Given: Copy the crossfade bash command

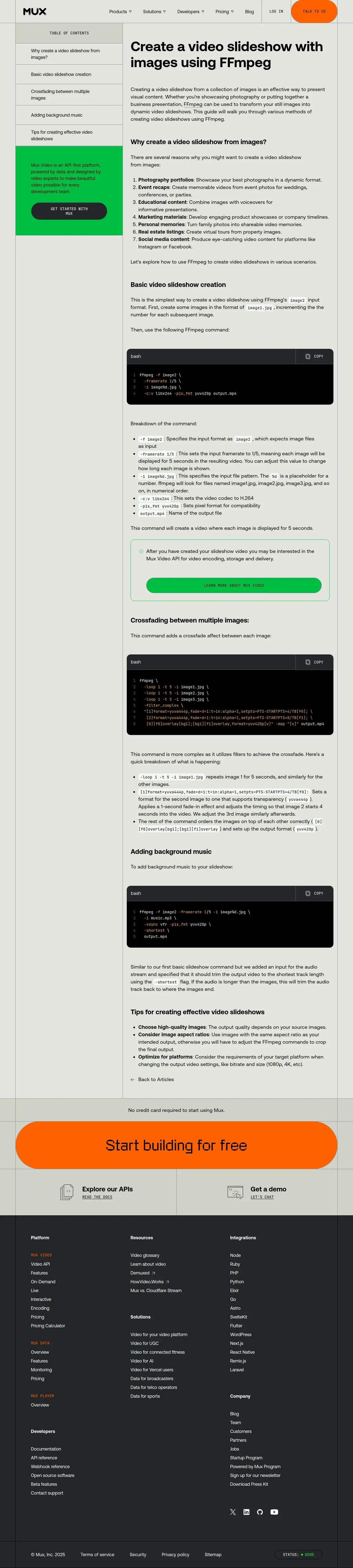Looking at the screenshot, I should (x=315, y=662).
